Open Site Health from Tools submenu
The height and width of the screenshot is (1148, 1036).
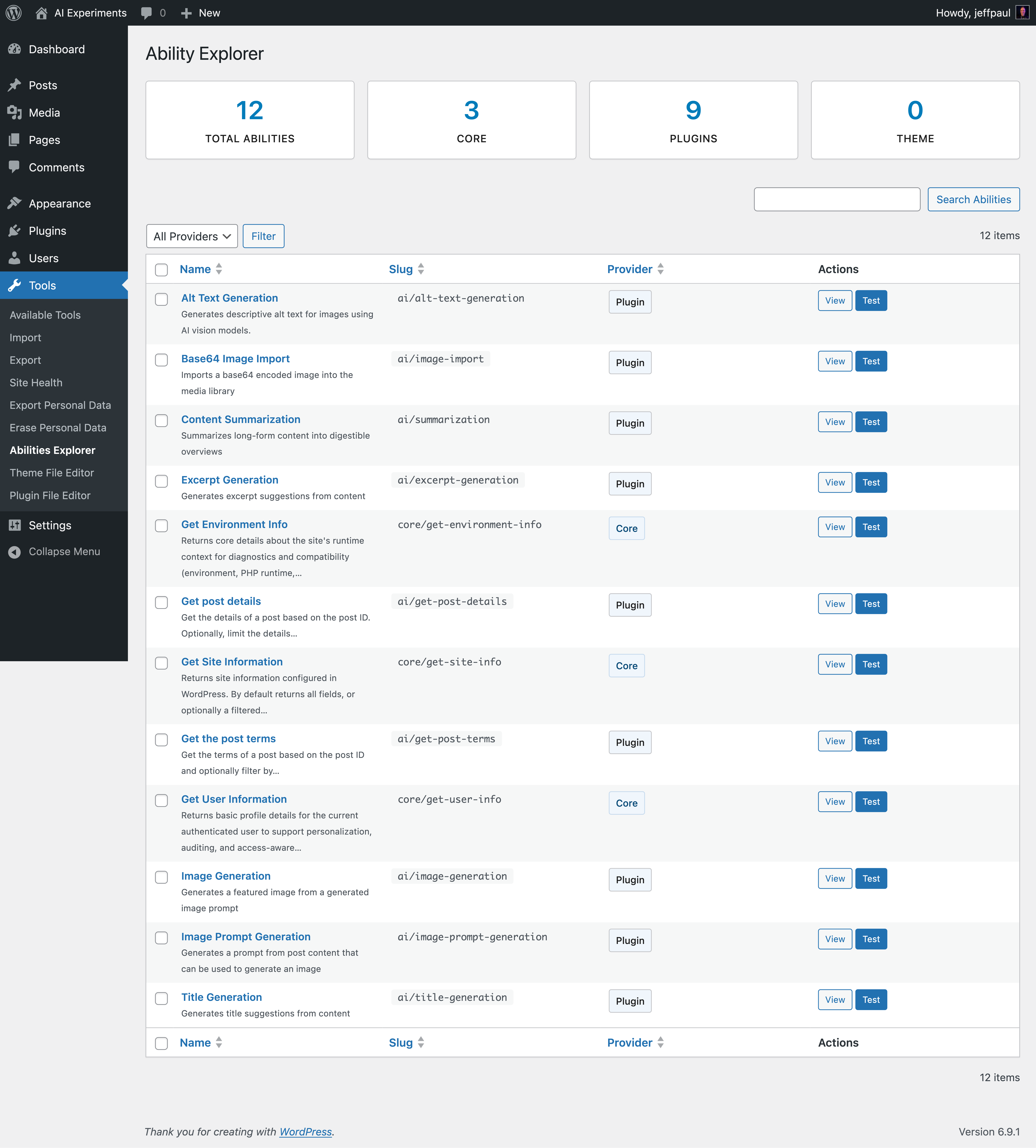(36, 382)
